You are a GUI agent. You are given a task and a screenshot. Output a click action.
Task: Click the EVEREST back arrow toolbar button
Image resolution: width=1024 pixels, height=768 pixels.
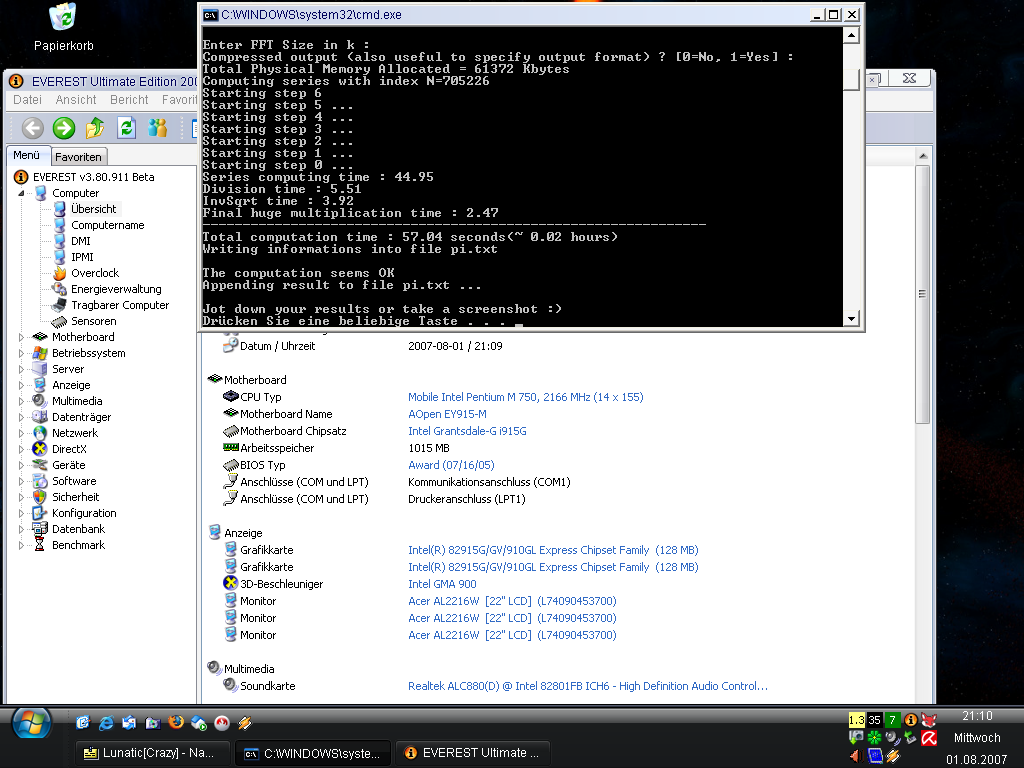(33, 128)
